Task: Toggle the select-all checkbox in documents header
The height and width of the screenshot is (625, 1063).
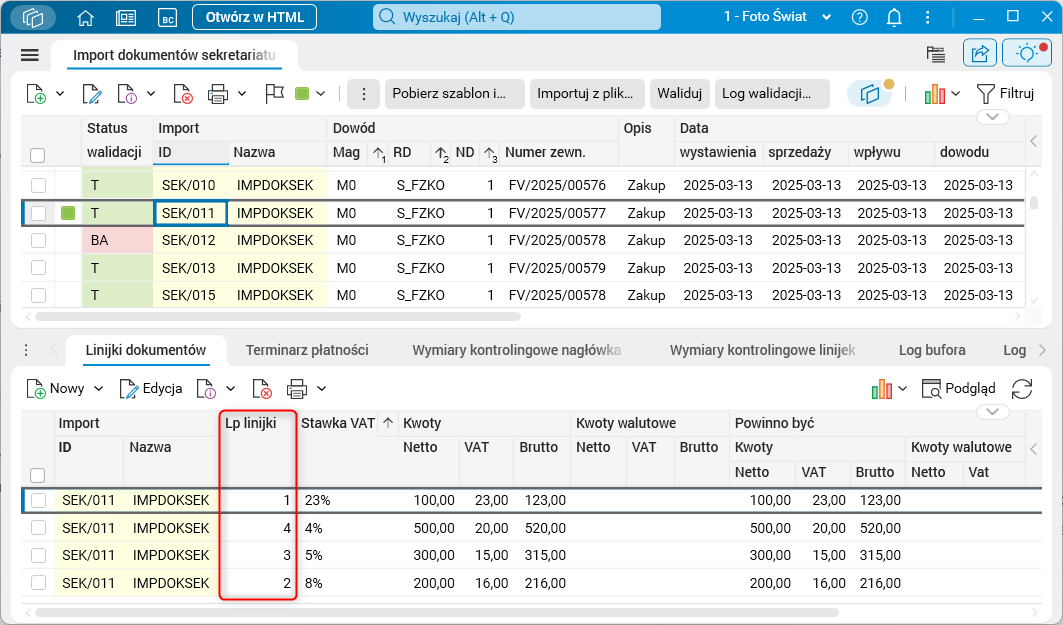Action: click(38, 155)
